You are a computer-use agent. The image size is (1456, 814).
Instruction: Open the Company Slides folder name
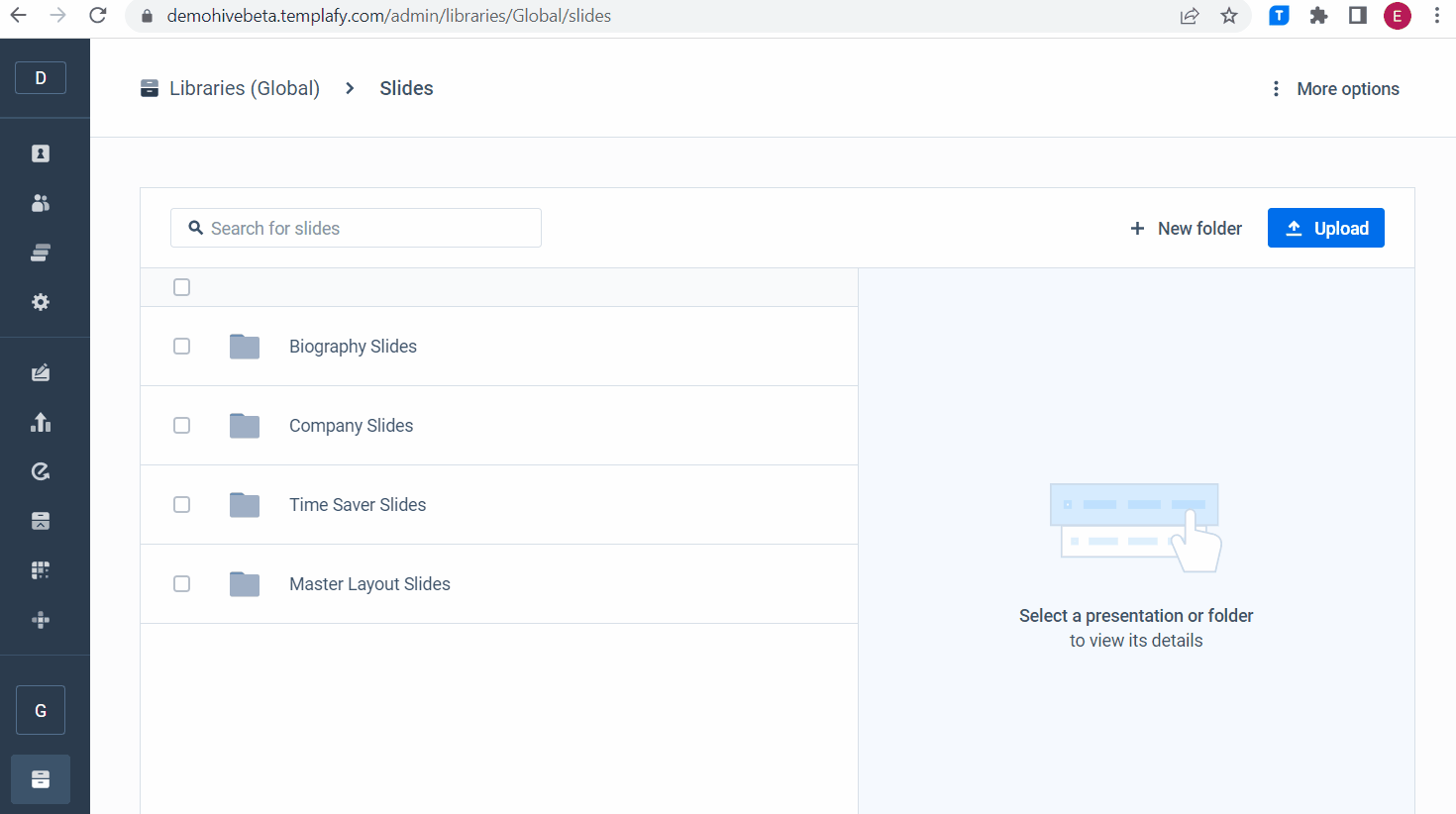[x=351, y=426]
